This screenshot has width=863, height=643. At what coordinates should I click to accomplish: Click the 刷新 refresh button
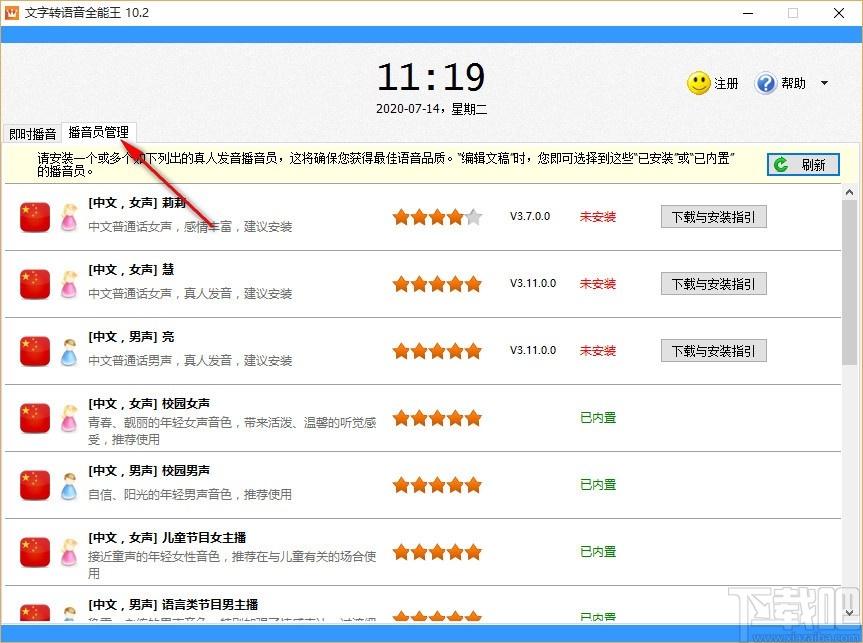[803, 165]
